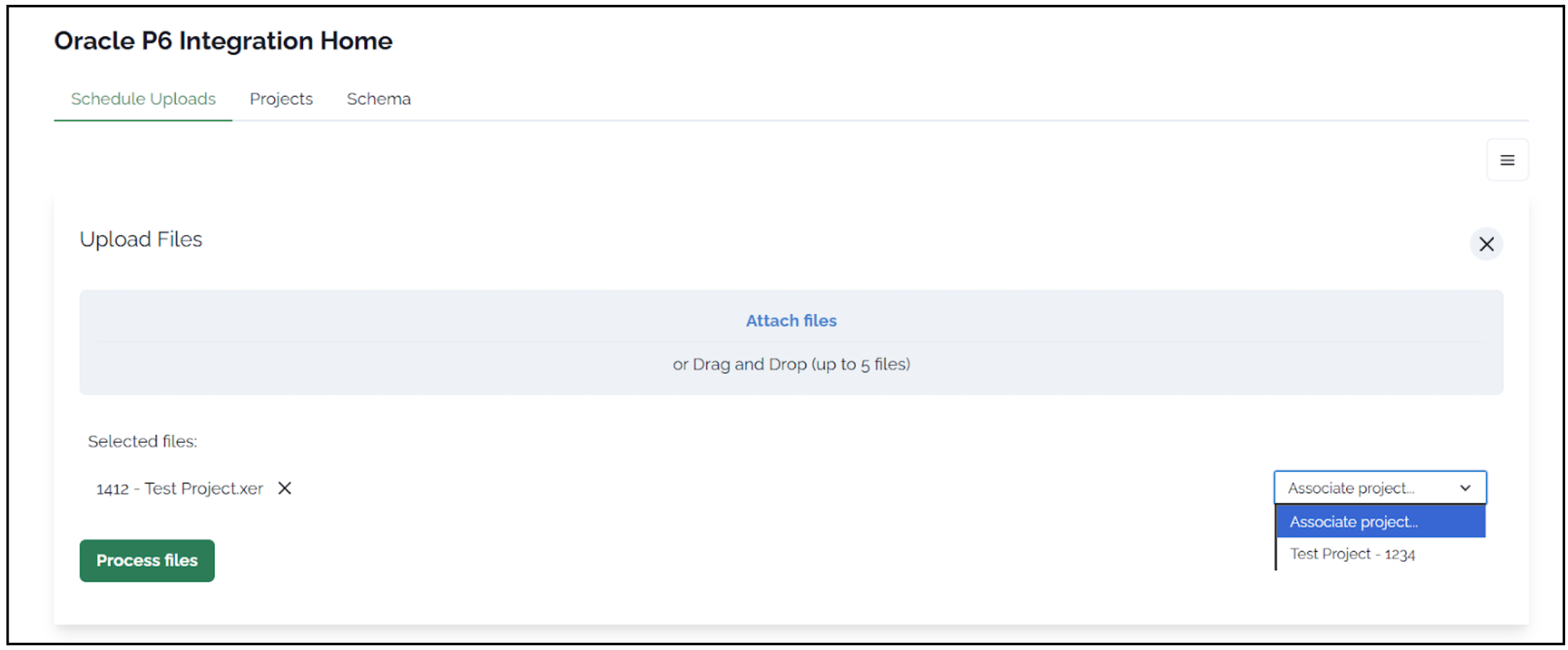This screenshot has height=650, width=1568.
Task: Click the file name 1412 - Test Project.xer
Action: (x=179, y=488)
